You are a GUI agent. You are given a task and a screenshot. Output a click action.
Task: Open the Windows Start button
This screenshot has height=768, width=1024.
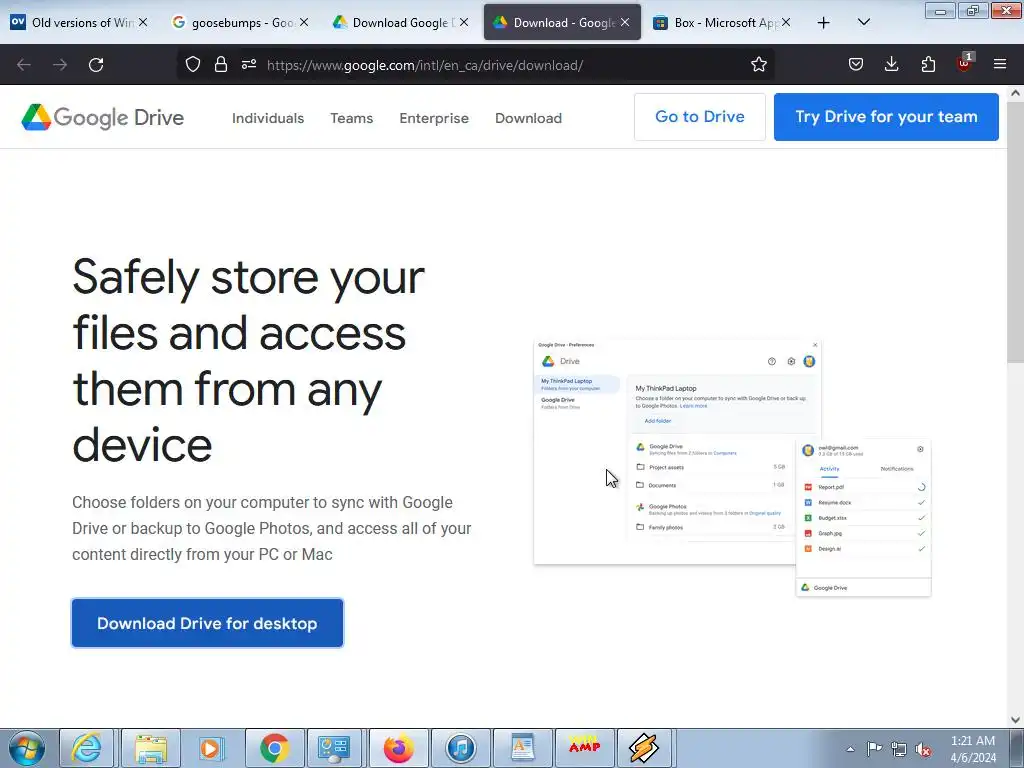[x=26, y=748]
